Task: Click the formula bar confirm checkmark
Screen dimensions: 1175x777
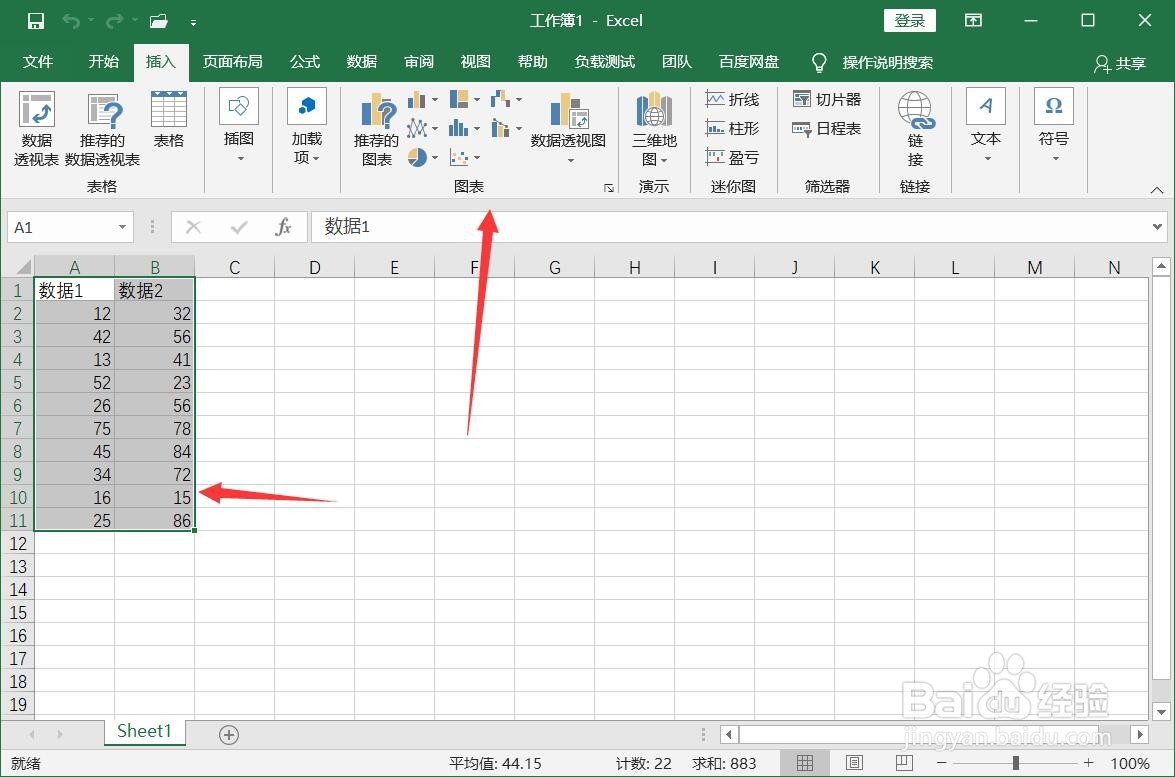Action: click(x=239, y=227)
